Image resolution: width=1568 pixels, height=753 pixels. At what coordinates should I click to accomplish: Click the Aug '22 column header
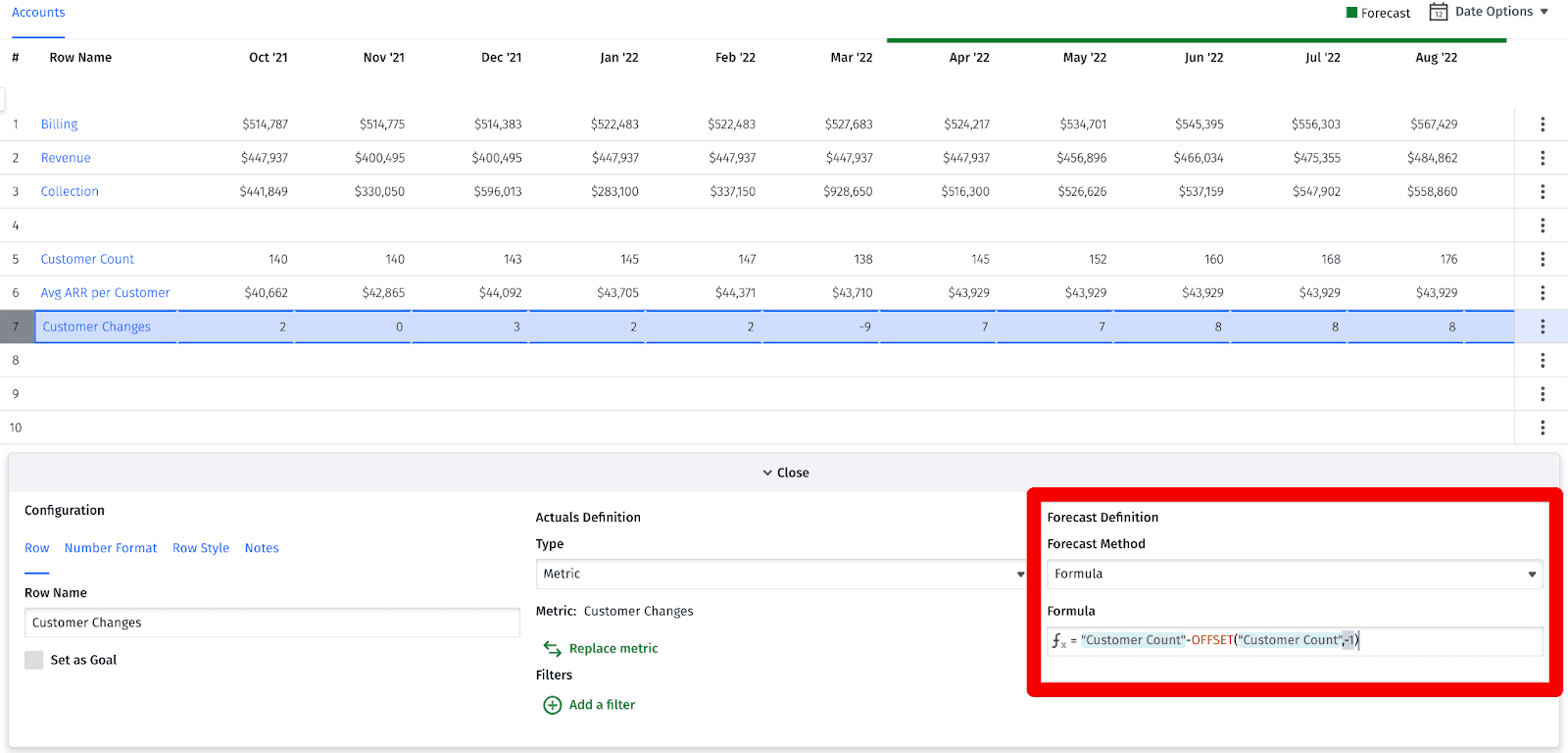pyautogui.click(x=1437, y=58)
